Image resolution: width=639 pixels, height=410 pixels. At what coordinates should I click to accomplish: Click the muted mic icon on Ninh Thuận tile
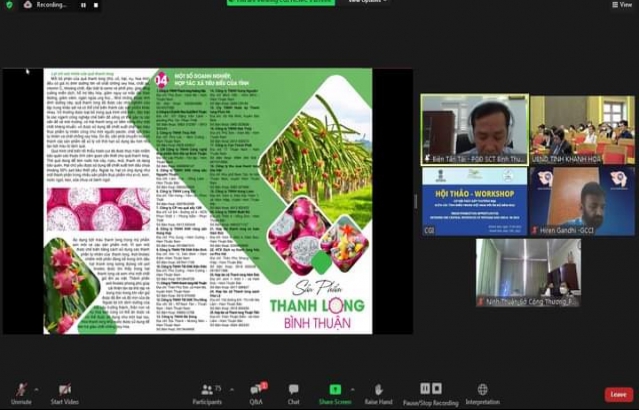coord(481,302)
